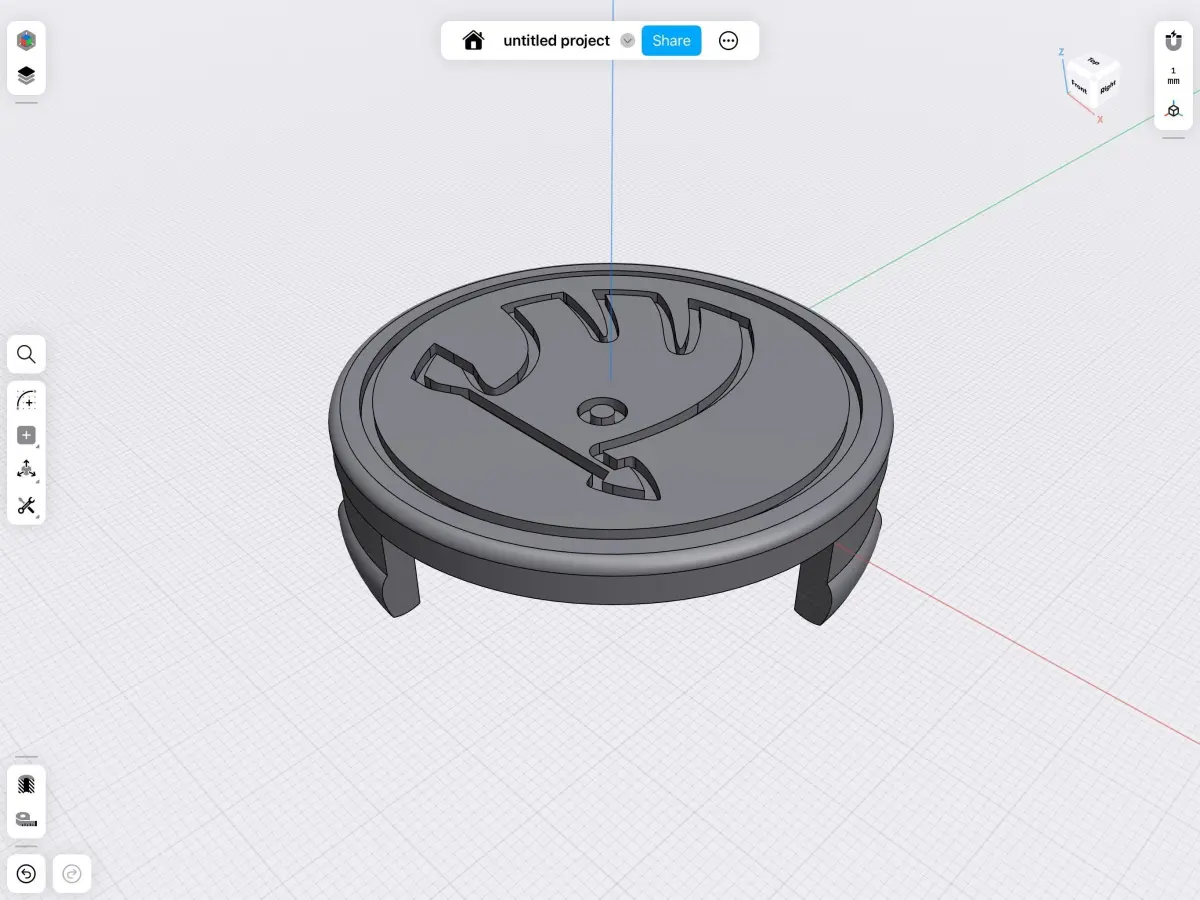The width and height of the screenshot is (1200, 900).
Task: Click the Front face of view cube
Action: 1079,87
